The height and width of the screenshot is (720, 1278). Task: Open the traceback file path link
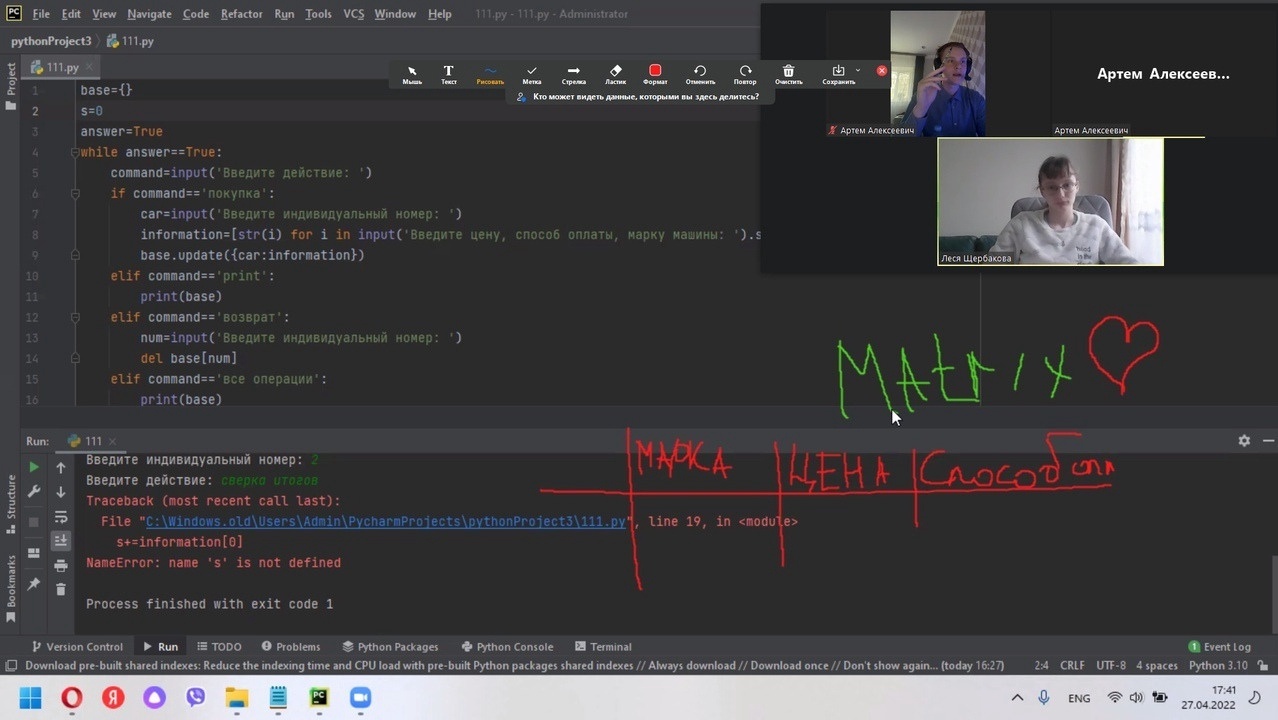point(386,521)
